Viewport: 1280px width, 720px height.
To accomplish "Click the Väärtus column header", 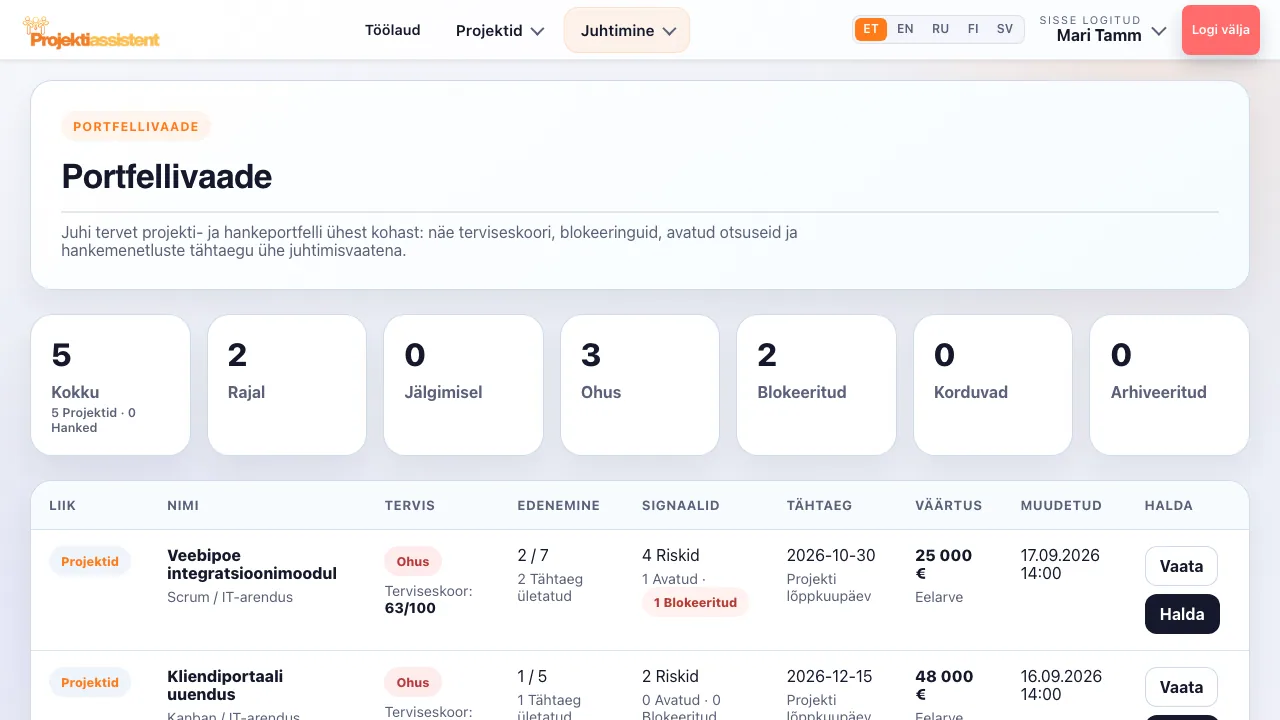I will point(949,506).
